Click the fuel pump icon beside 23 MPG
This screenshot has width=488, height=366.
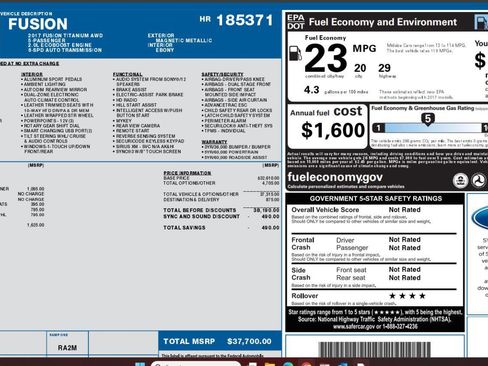[x=295, y=53]
